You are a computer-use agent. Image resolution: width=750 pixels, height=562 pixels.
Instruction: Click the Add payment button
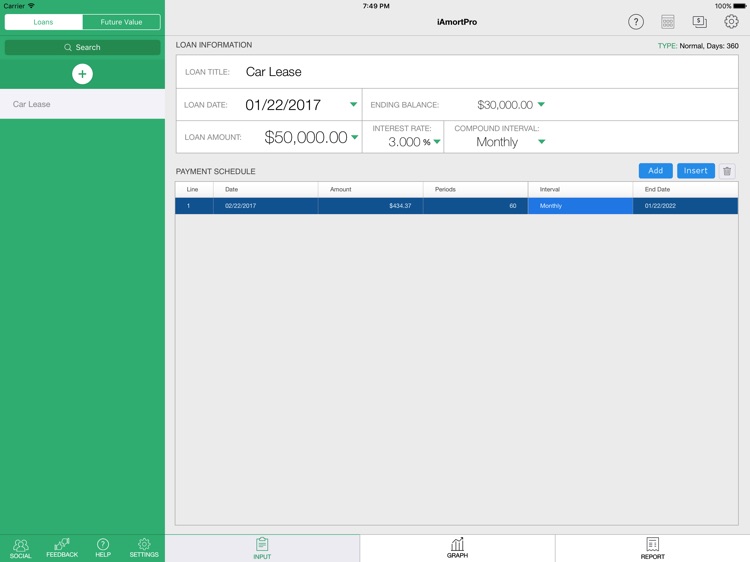pos(655,171)
